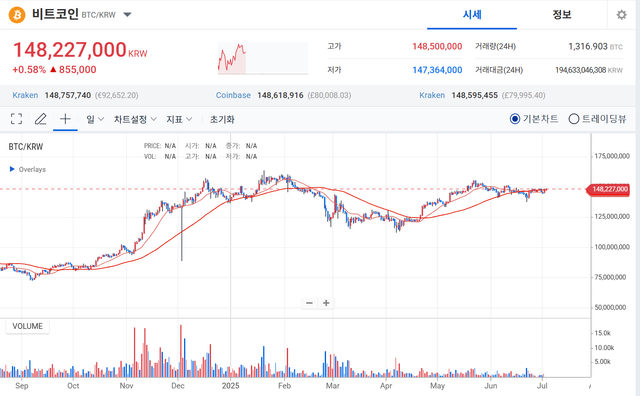
Task: Zoom out chart with minus button
Action: [x=309, y=303]
